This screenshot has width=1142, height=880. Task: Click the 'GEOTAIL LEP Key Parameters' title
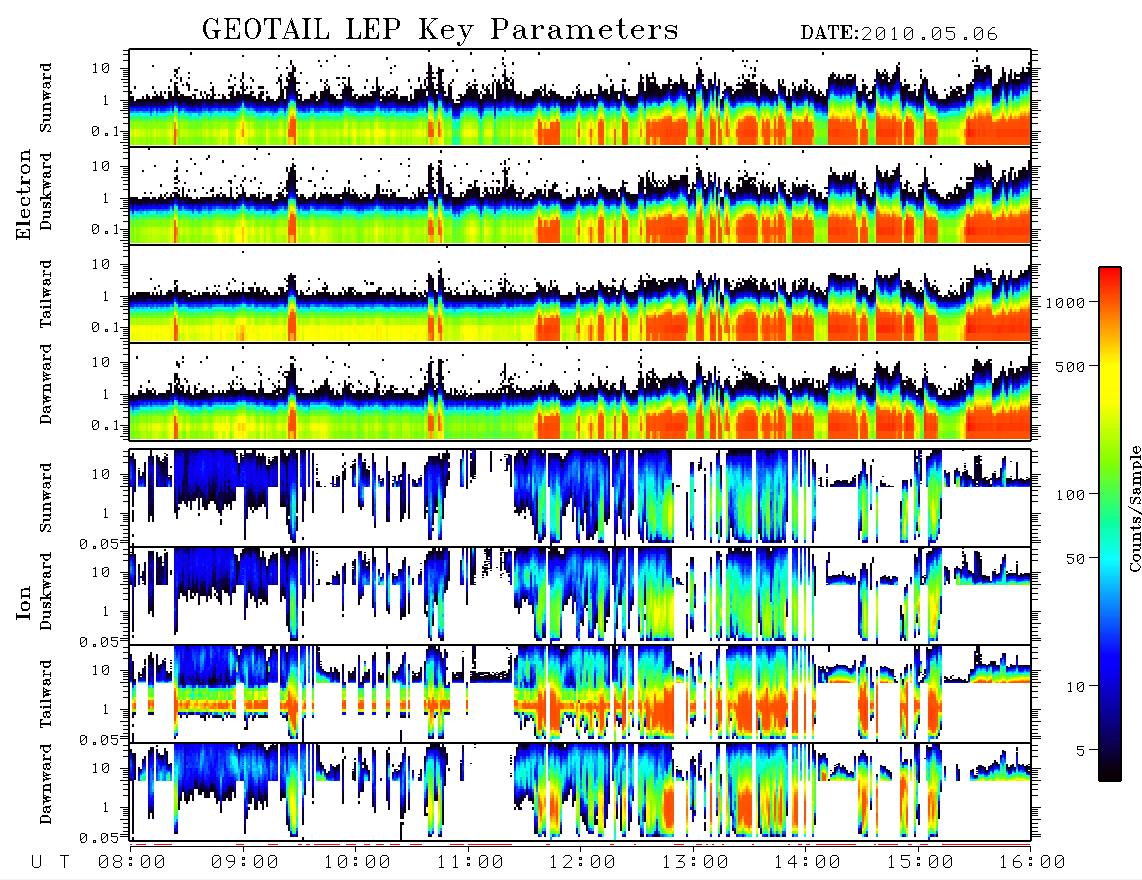[440, 31]
